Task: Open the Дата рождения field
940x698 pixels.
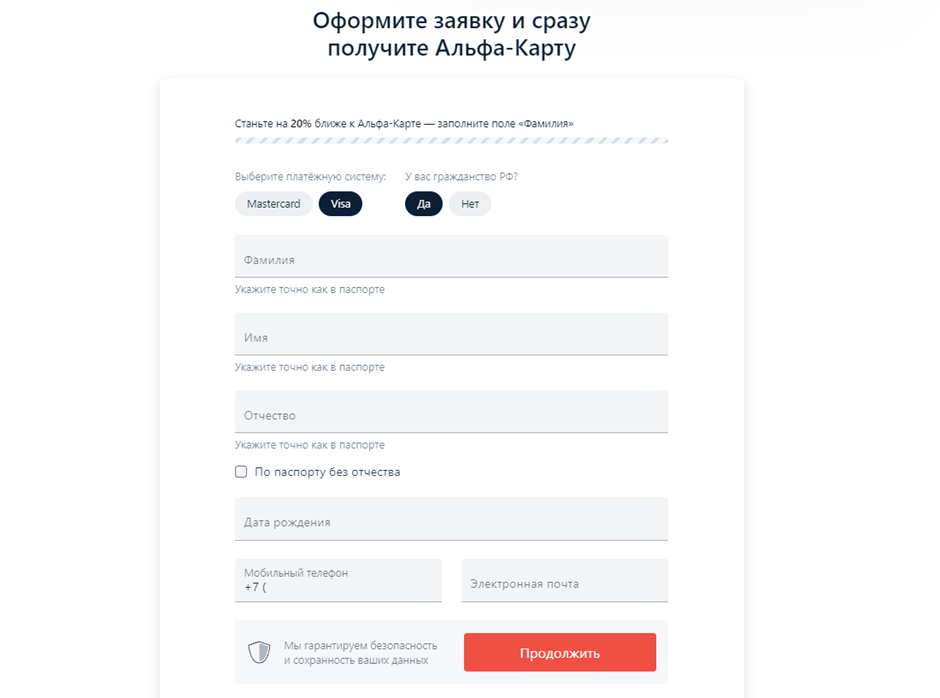Action: tap(450, 518)
